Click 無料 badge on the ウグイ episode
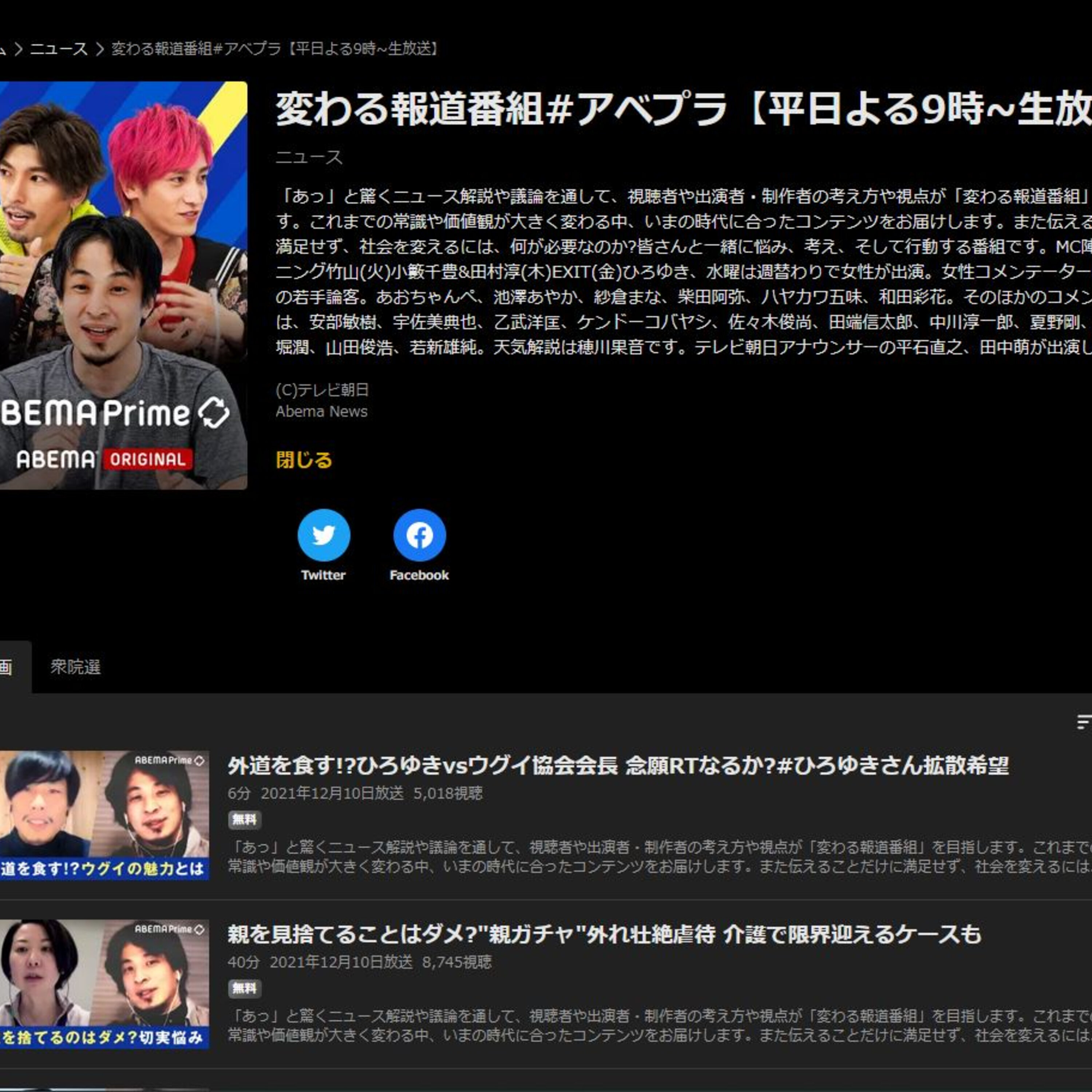The height and width of the screenshot is (1092, 1092). [244, 820]
